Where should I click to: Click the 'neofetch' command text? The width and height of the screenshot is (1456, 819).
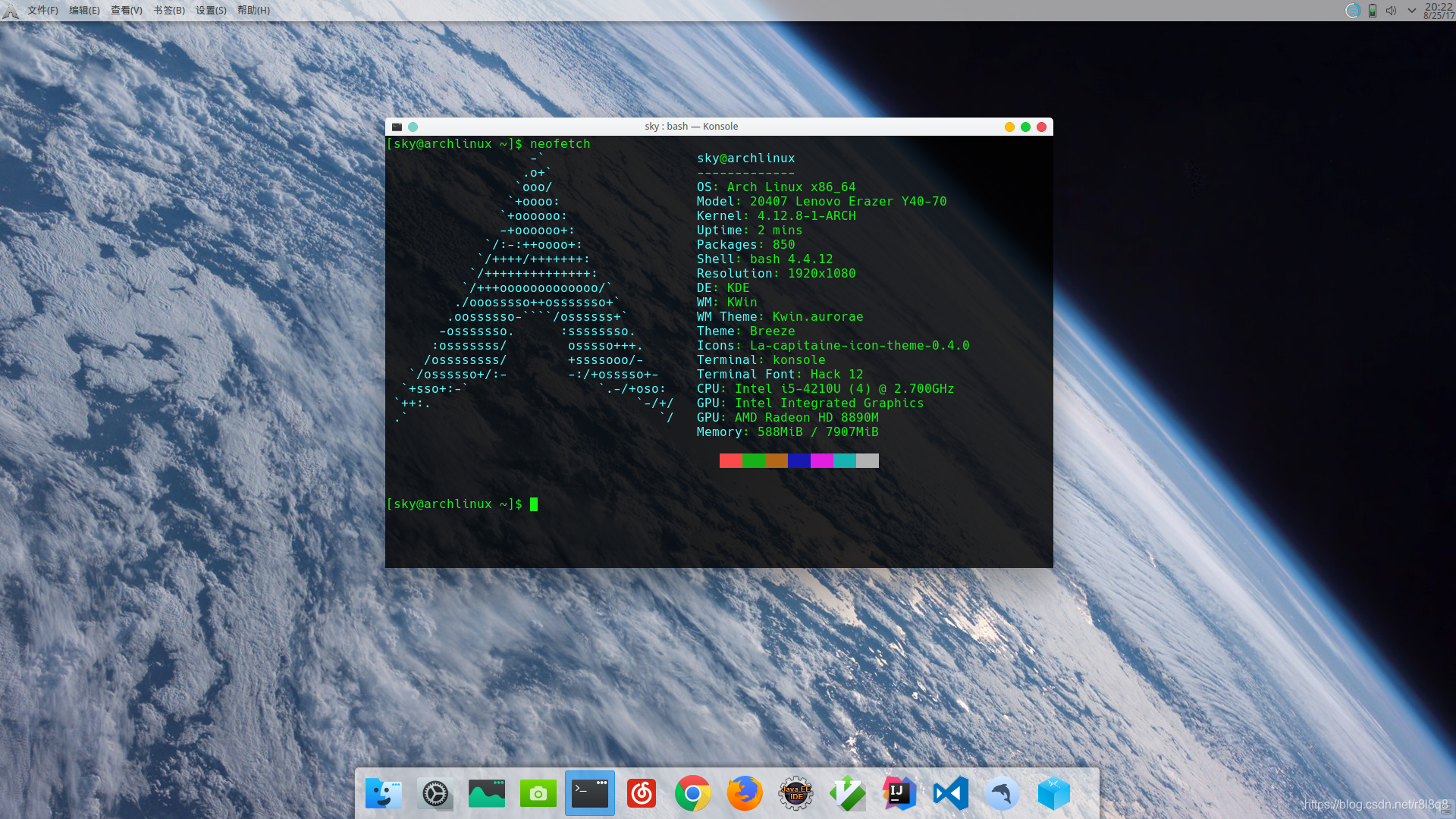pos(560,144)
